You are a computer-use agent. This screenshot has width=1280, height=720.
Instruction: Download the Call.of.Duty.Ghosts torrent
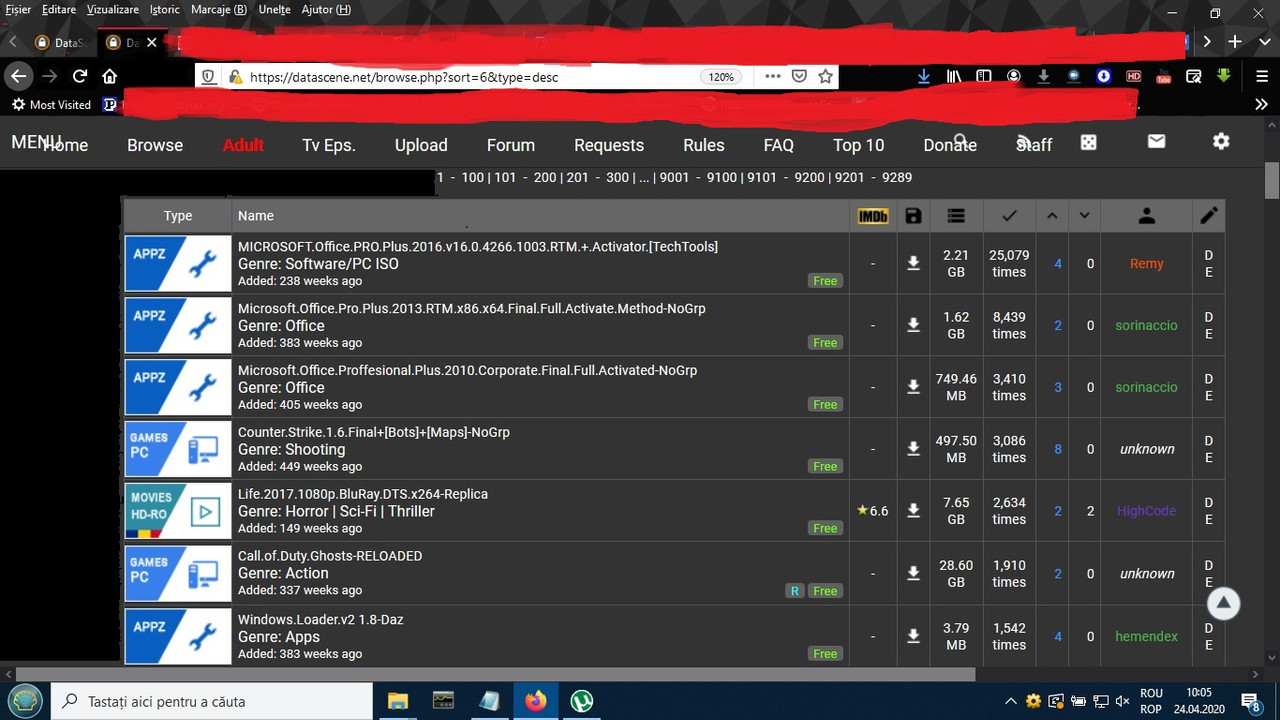913,574
